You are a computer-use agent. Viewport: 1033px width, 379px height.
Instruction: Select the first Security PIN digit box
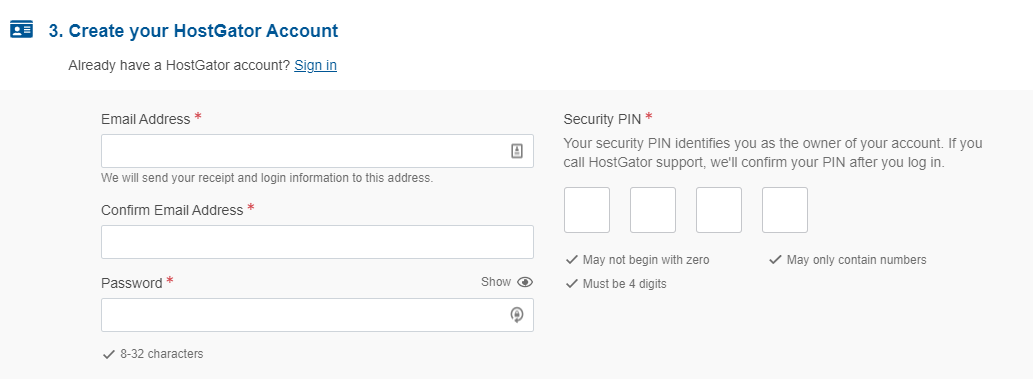[x=587, y=210]
